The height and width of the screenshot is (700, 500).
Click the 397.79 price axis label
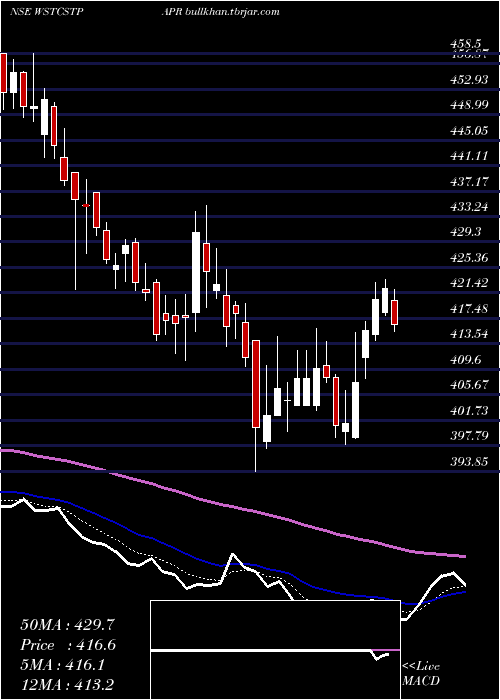(x=470, y=437)
